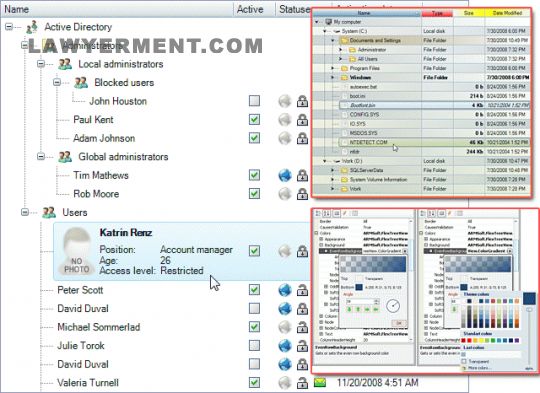Image resolution: width=540 pixels, height=393 pixels.
Task: Toggle the Active checkbox for Peter Scott
Action: point(255,290)
